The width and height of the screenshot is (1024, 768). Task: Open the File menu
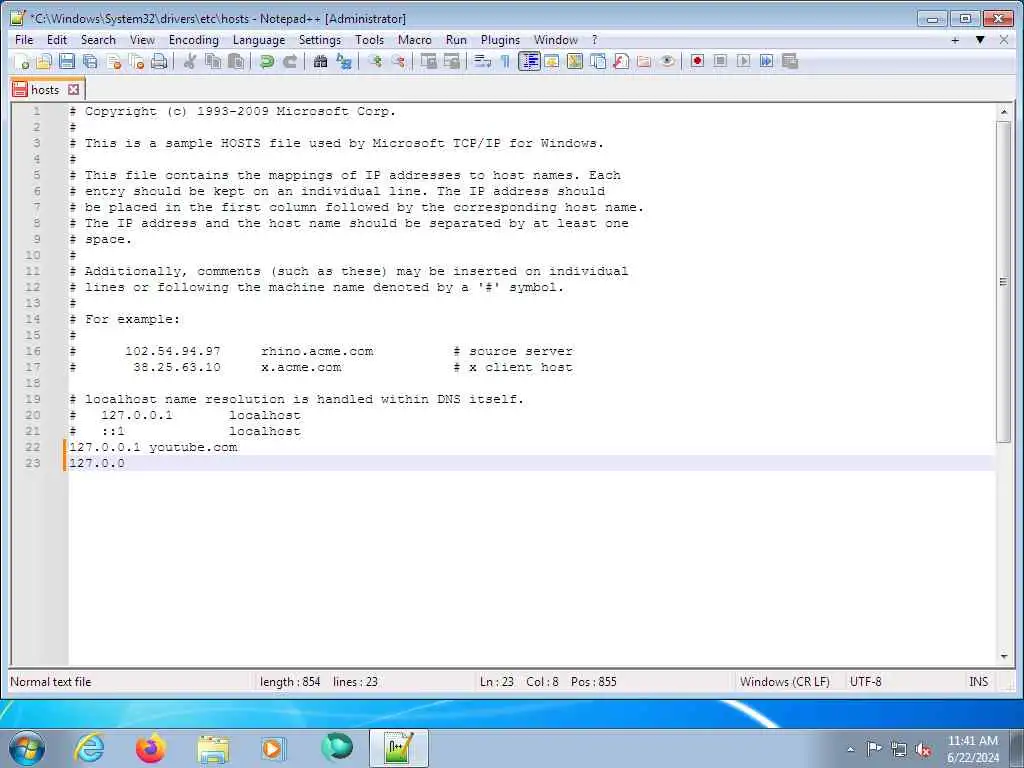[x=24, y=40]
